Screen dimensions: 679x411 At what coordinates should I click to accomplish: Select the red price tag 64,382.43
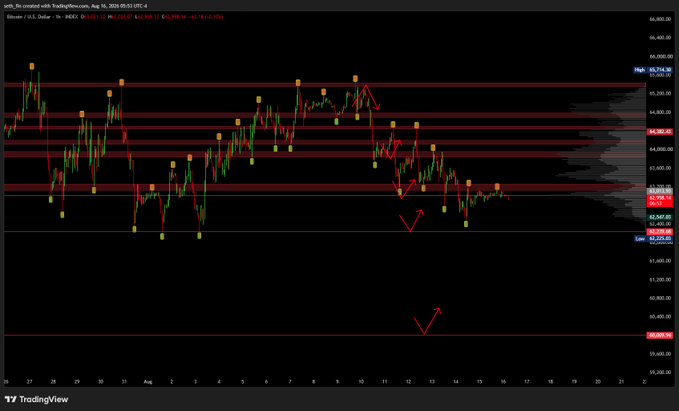[660, 132]
